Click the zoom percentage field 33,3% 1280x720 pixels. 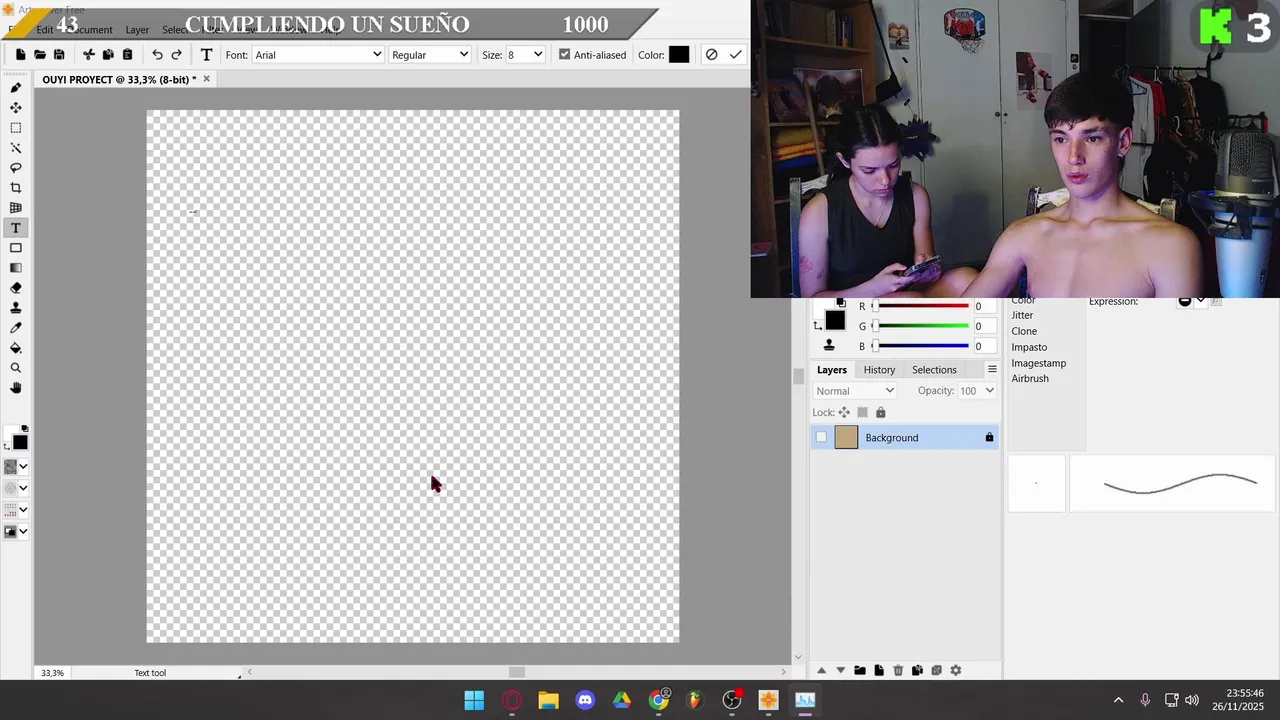[52, 673]
